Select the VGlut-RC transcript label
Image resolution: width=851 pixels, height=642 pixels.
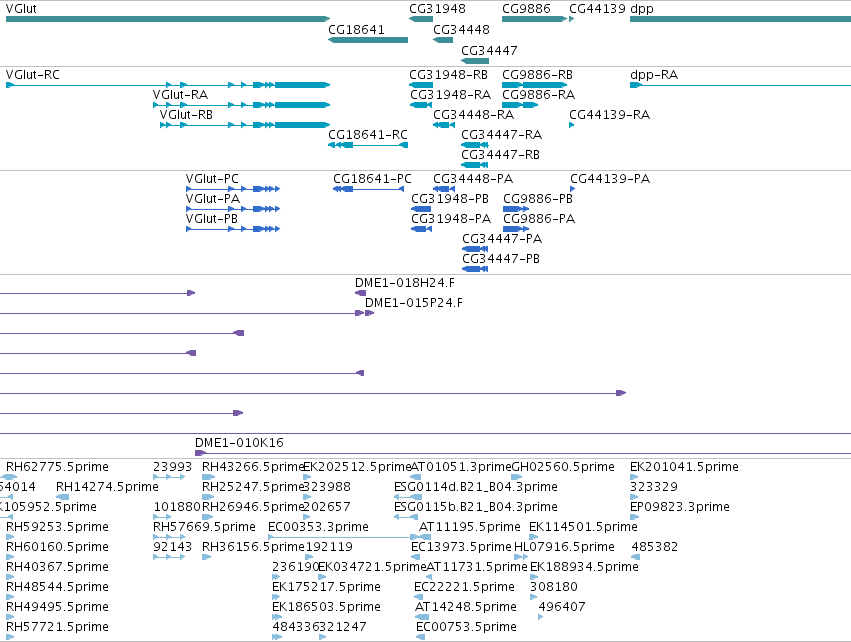pos(33,75)
